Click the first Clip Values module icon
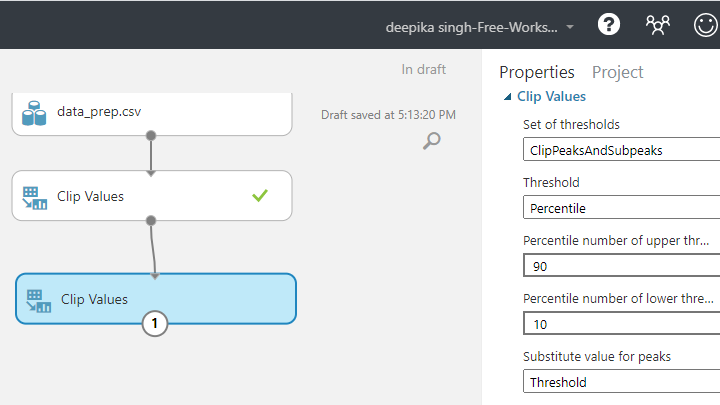Viewport: 720px width, 405px height. tap(34, 198)
